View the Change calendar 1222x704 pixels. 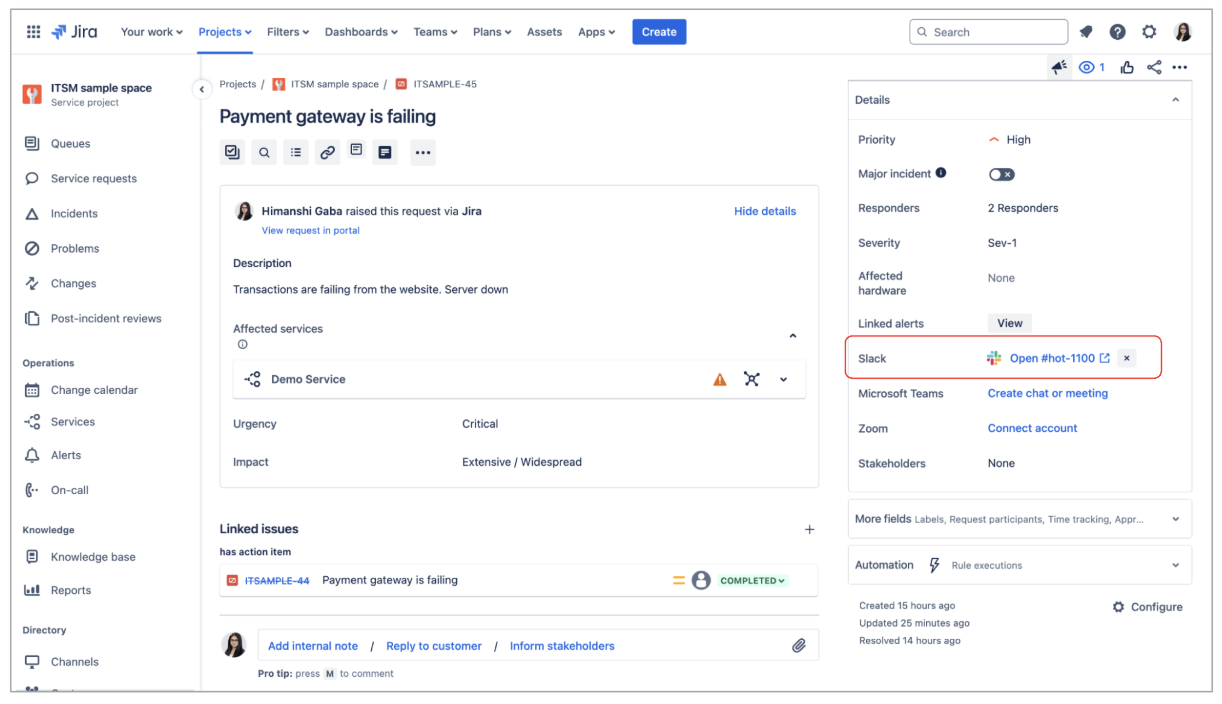point(97,390)
